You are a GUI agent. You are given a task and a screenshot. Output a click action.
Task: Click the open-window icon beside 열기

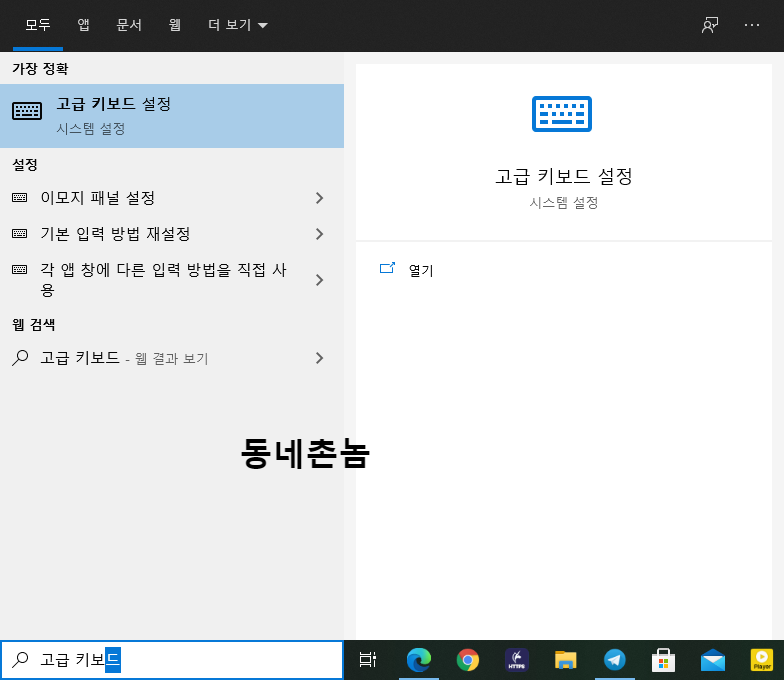[387, 268]
